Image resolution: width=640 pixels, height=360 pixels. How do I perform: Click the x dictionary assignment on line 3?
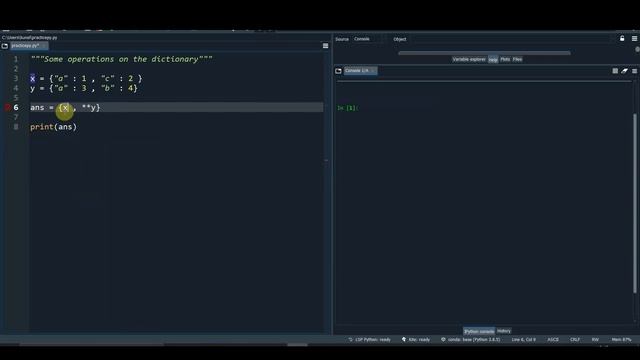[x=86, y=78]
